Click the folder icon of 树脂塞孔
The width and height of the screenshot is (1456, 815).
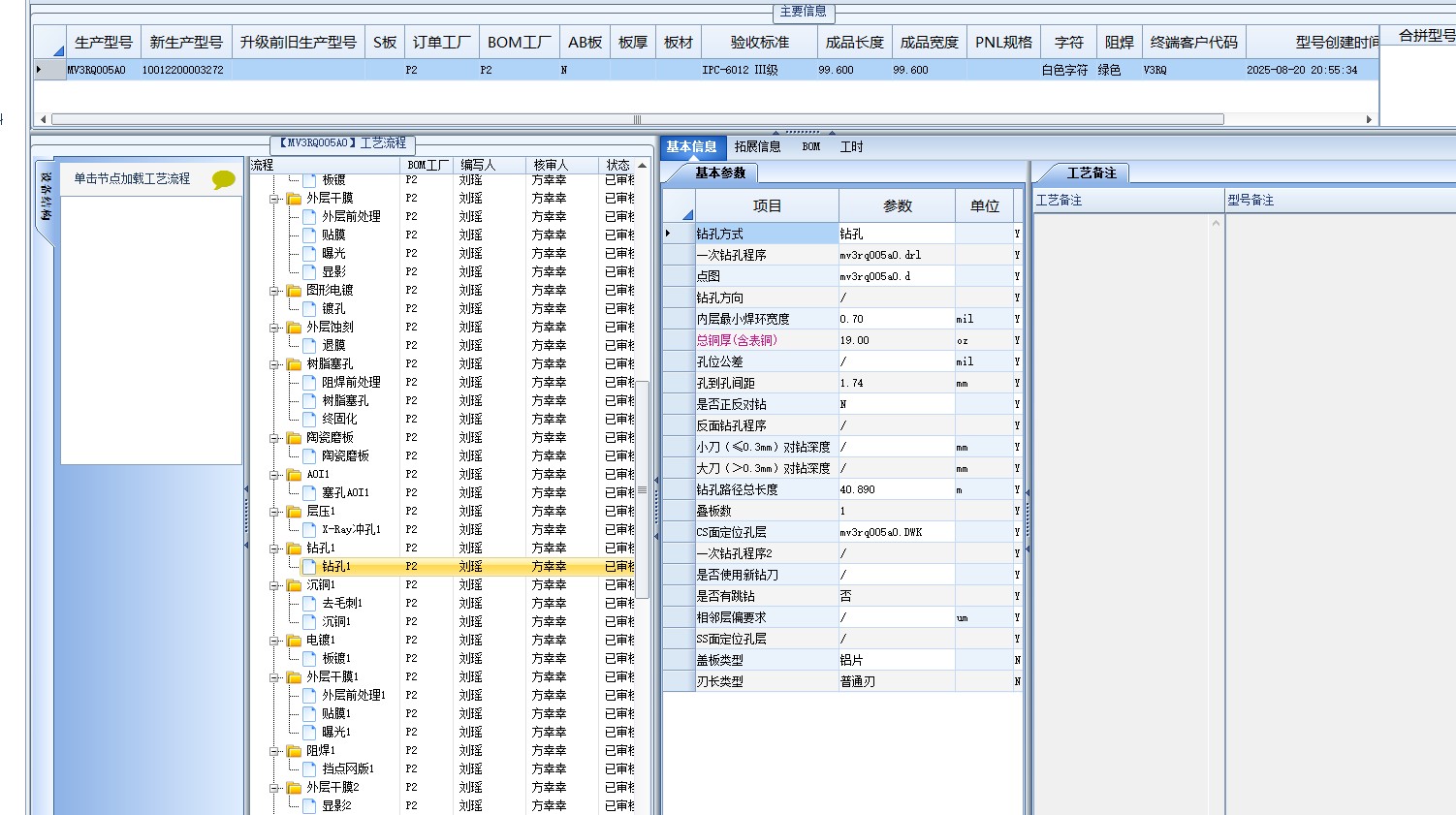click(294, 364)
